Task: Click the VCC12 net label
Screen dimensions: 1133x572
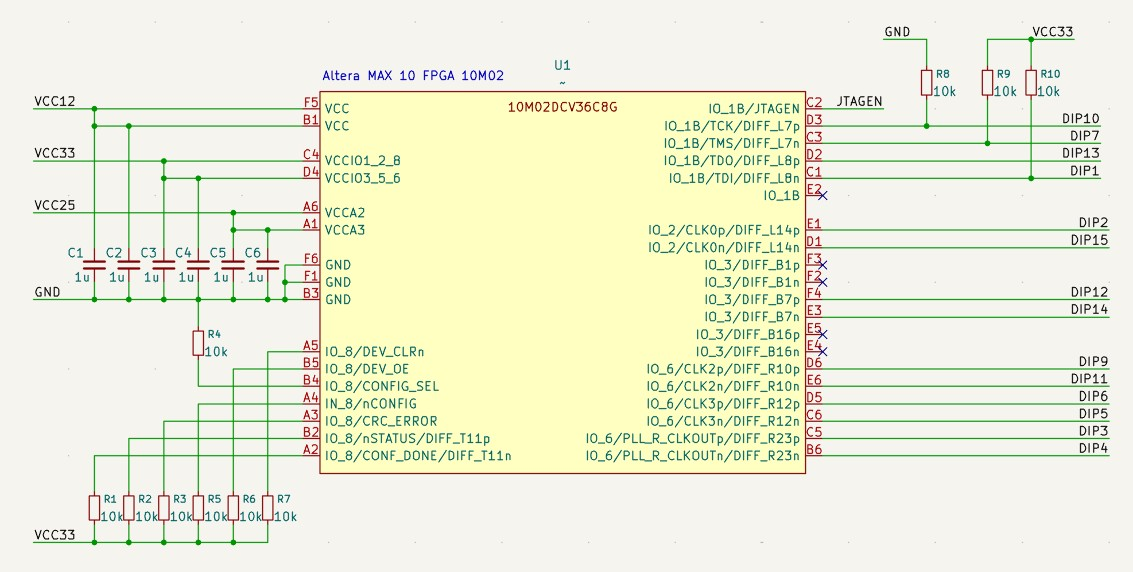Action: 54,102
